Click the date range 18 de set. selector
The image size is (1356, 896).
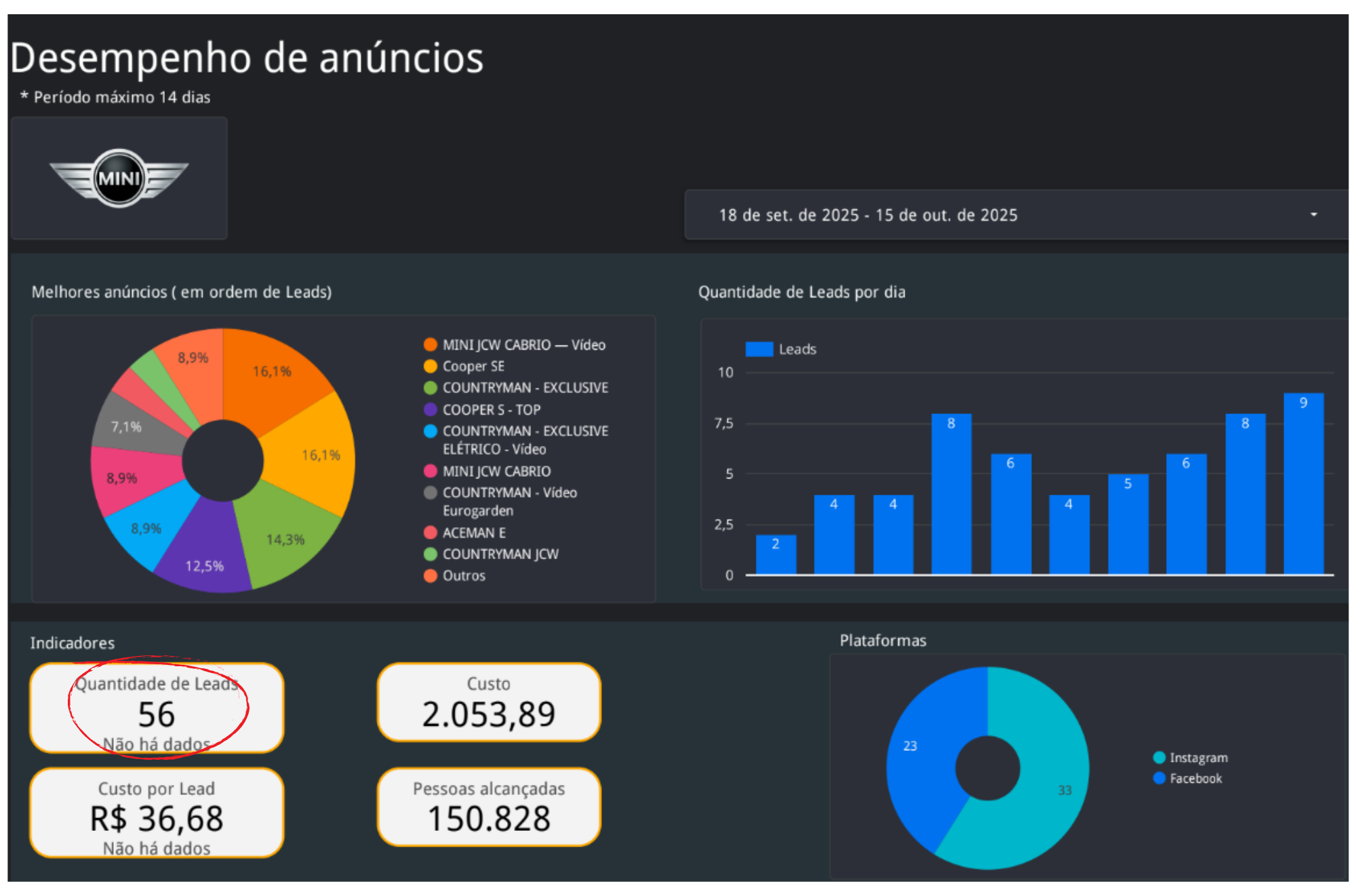coord(868,215)
